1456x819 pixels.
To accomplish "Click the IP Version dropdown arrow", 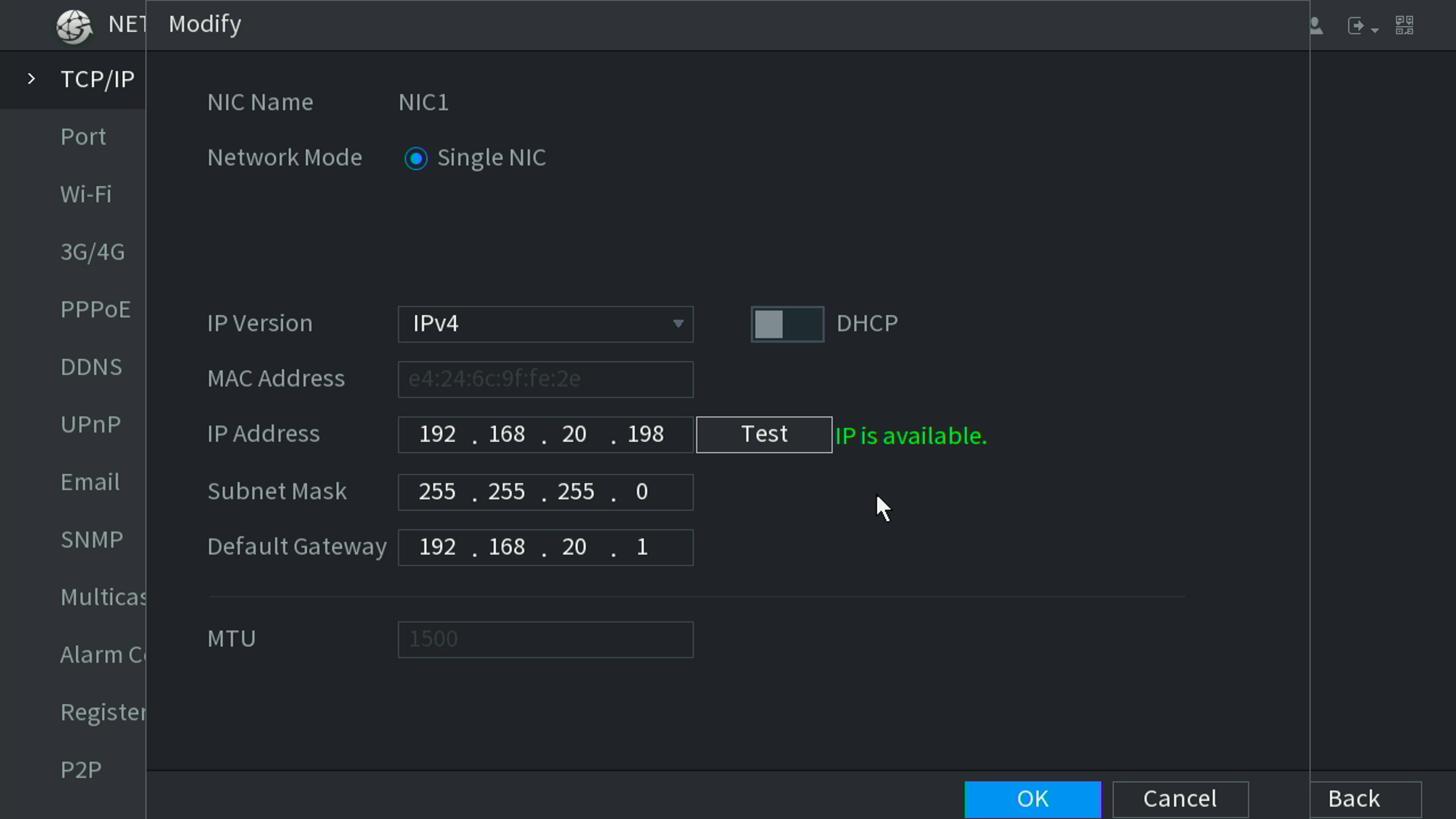I will pos(677,324).
